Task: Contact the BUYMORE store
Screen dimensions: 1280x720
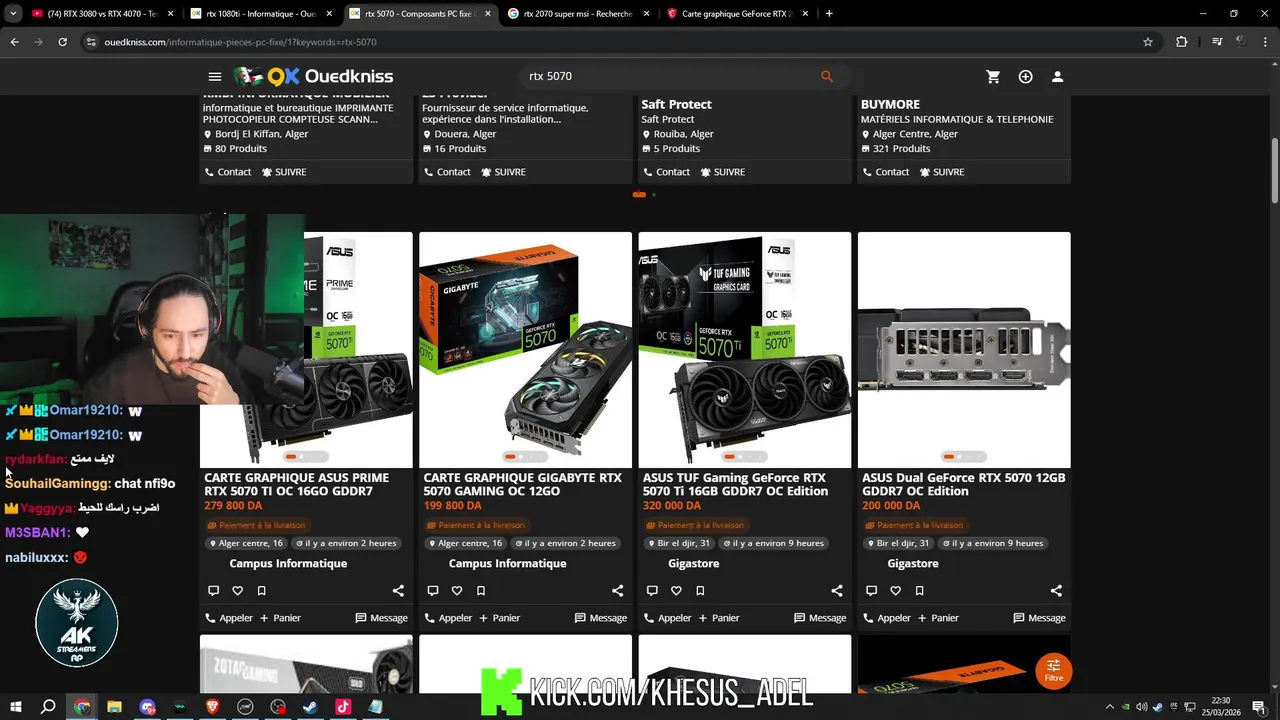Action: click(886, 172)
